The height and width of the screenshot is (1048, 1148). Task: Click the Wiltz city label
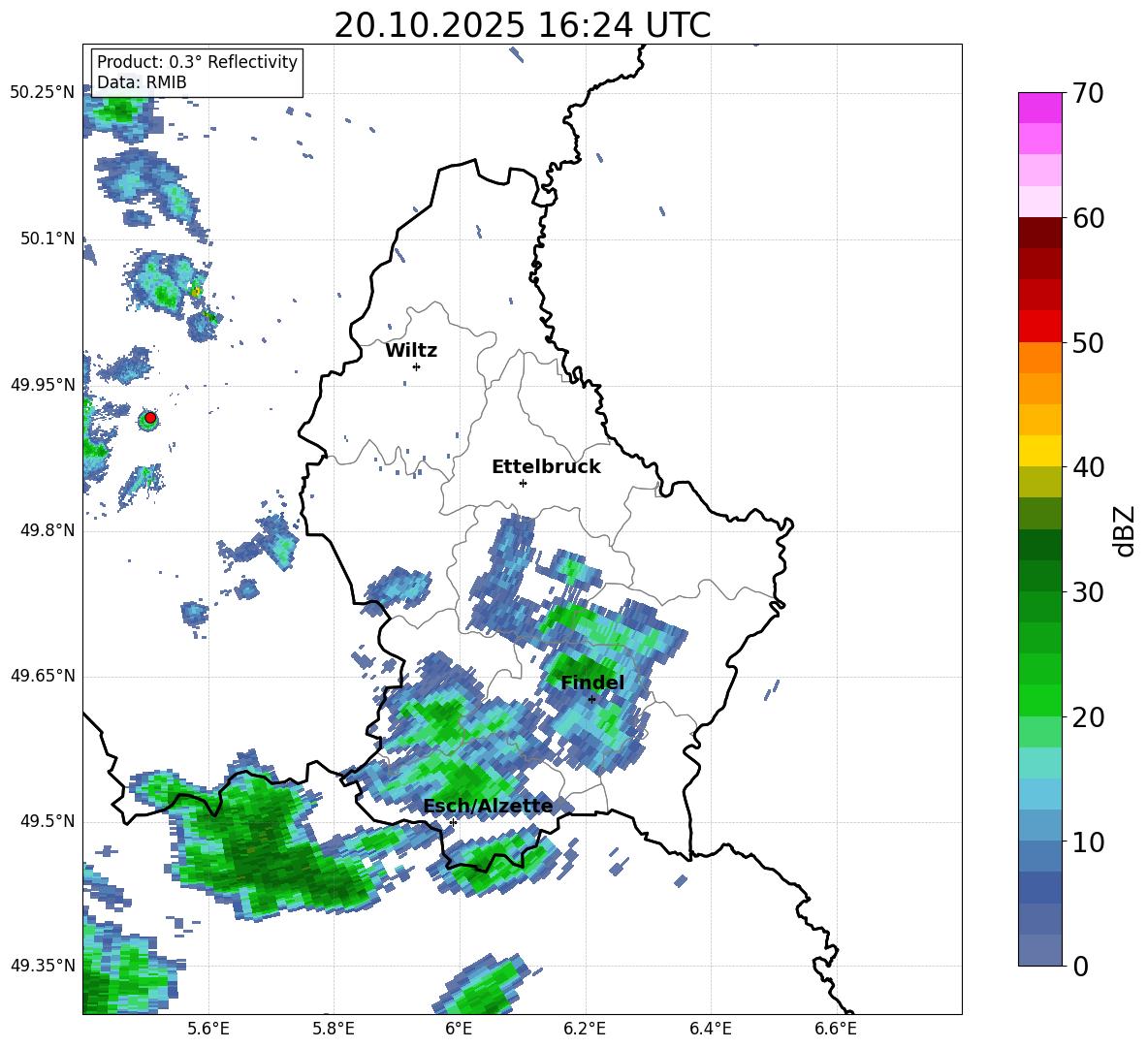(x=411, y=351)
